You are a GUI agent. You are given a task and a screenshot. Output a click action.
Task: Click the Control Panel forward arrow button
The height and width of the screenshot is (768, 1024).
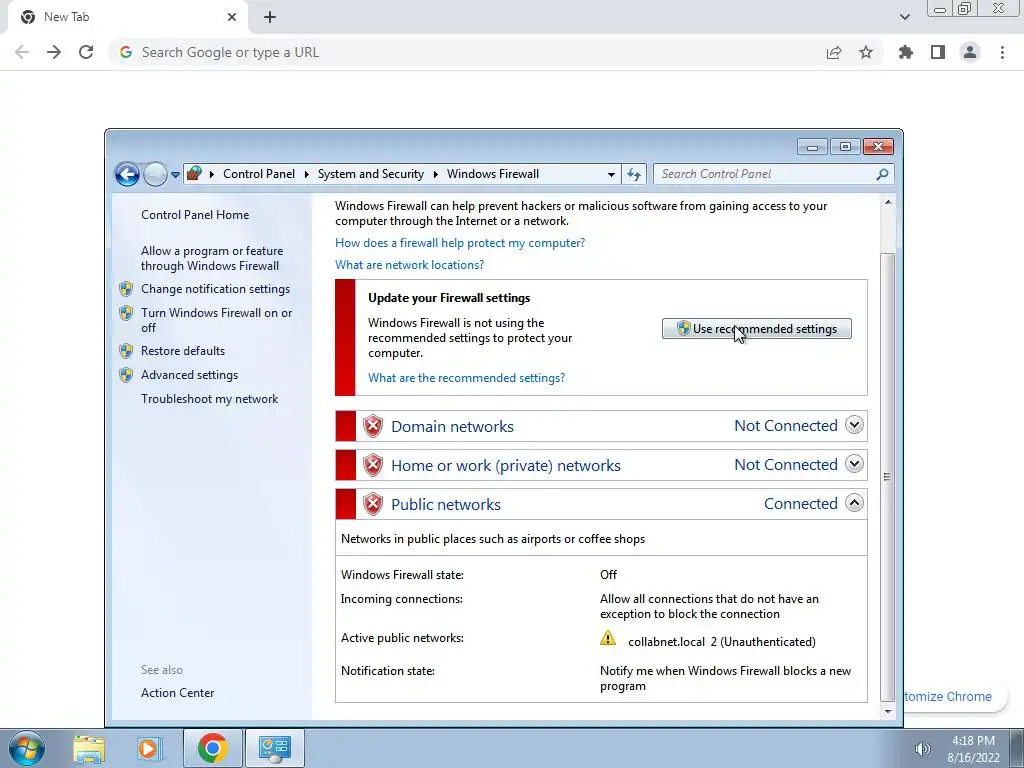pos(155,174)
